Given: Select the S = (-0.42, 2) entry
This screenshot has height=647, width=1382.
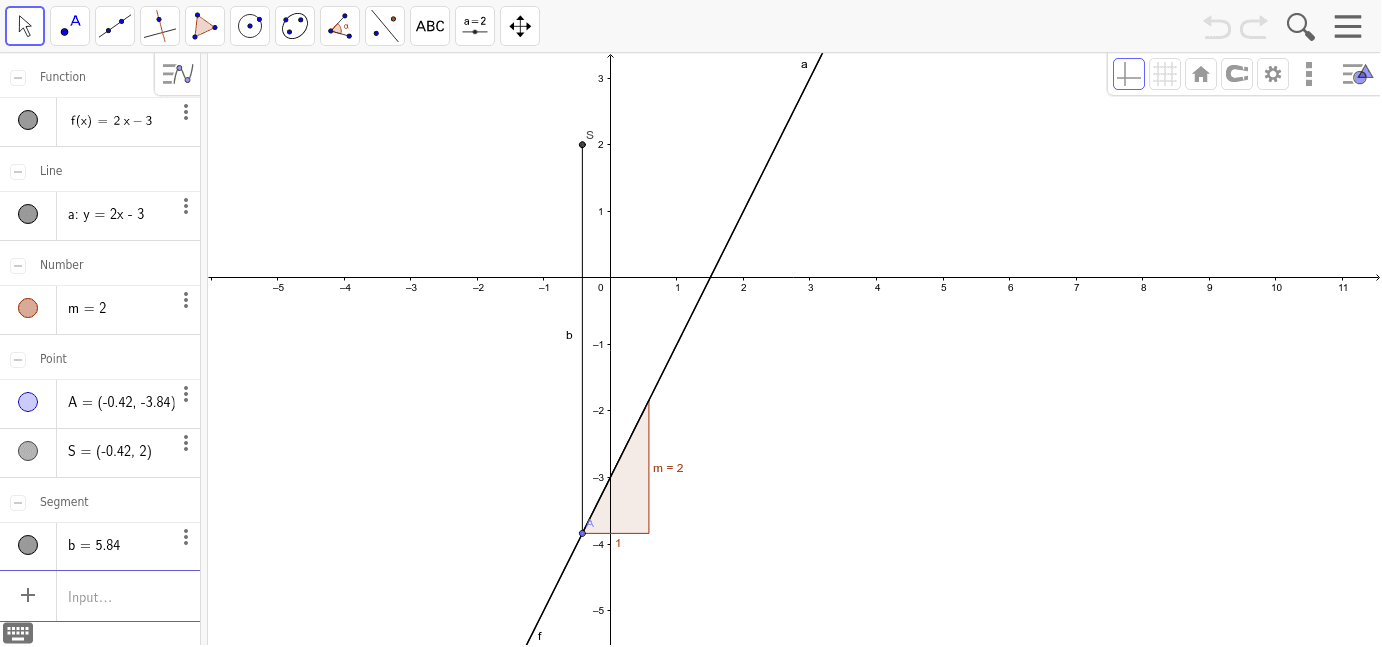Looking at the screenshot, I should (110, 451).
